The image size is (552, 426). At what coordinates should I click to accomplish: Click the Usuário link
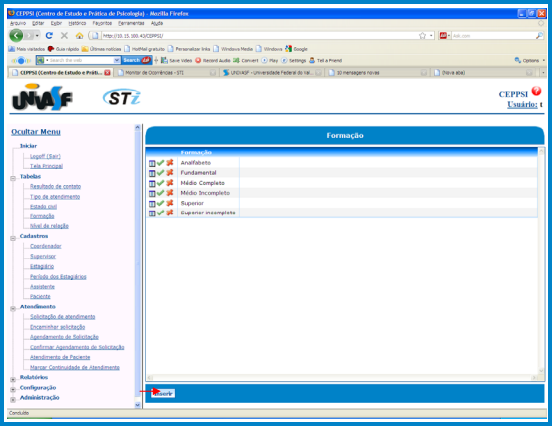(x=522, y=105)
